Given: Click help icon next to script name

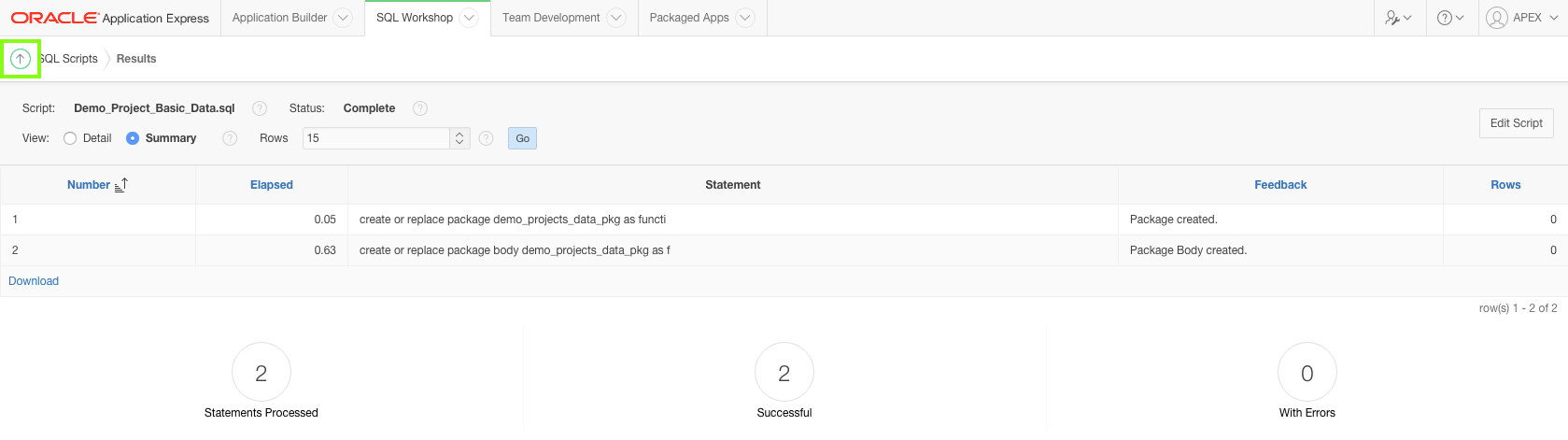Looking at the screenshot, I should point(260,108).
